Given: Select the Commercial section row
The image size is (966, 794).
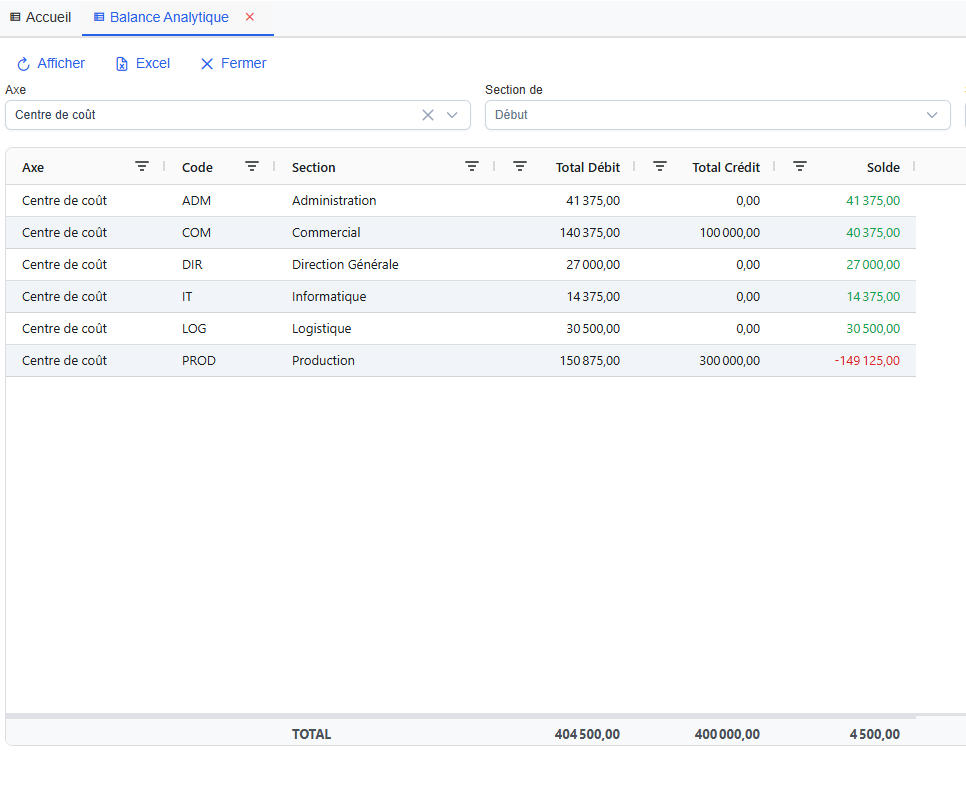Looking at the screenshot, I should (326, 233).
